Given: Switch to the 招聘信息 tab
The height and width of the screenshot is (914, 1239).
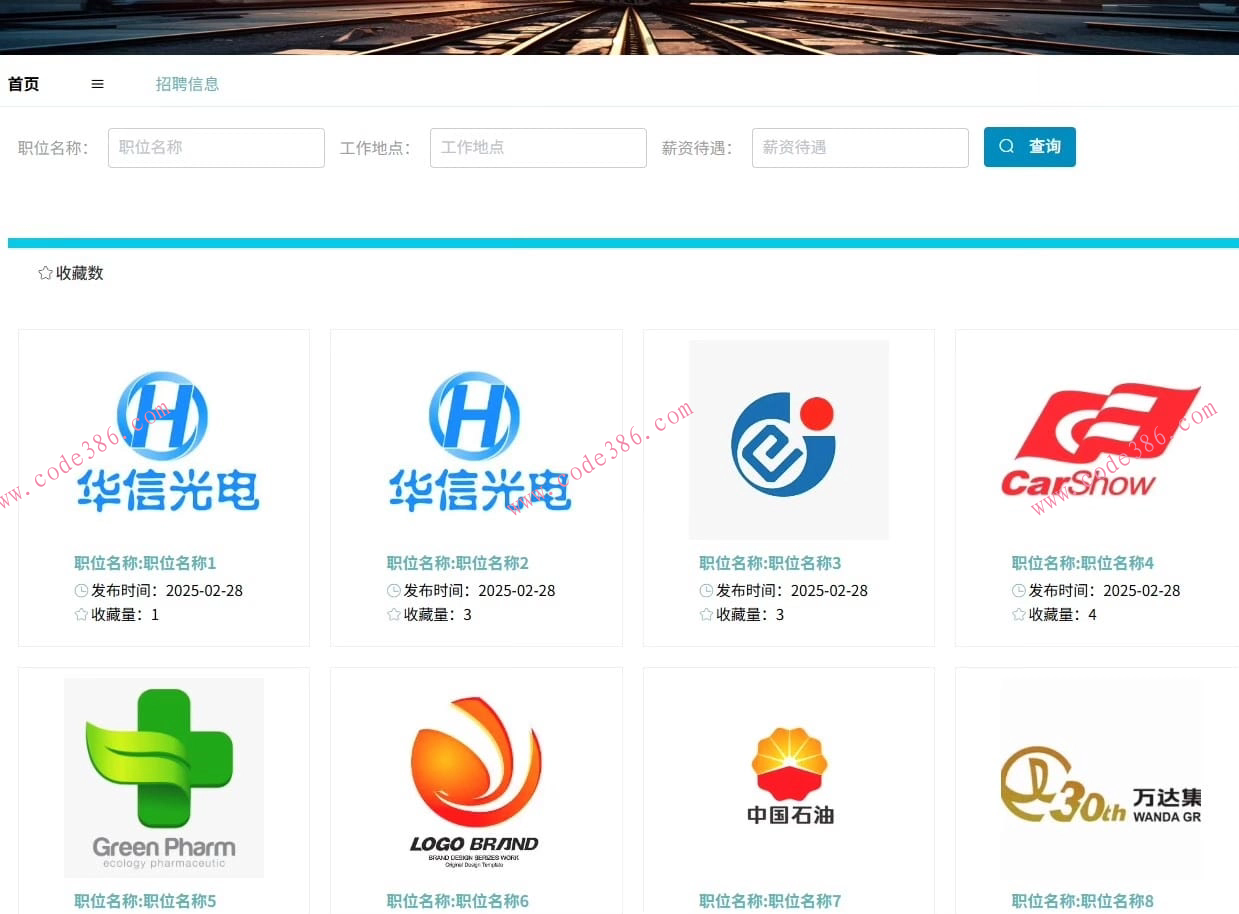Looking at the screenshot, I should (x=188, y=84).
